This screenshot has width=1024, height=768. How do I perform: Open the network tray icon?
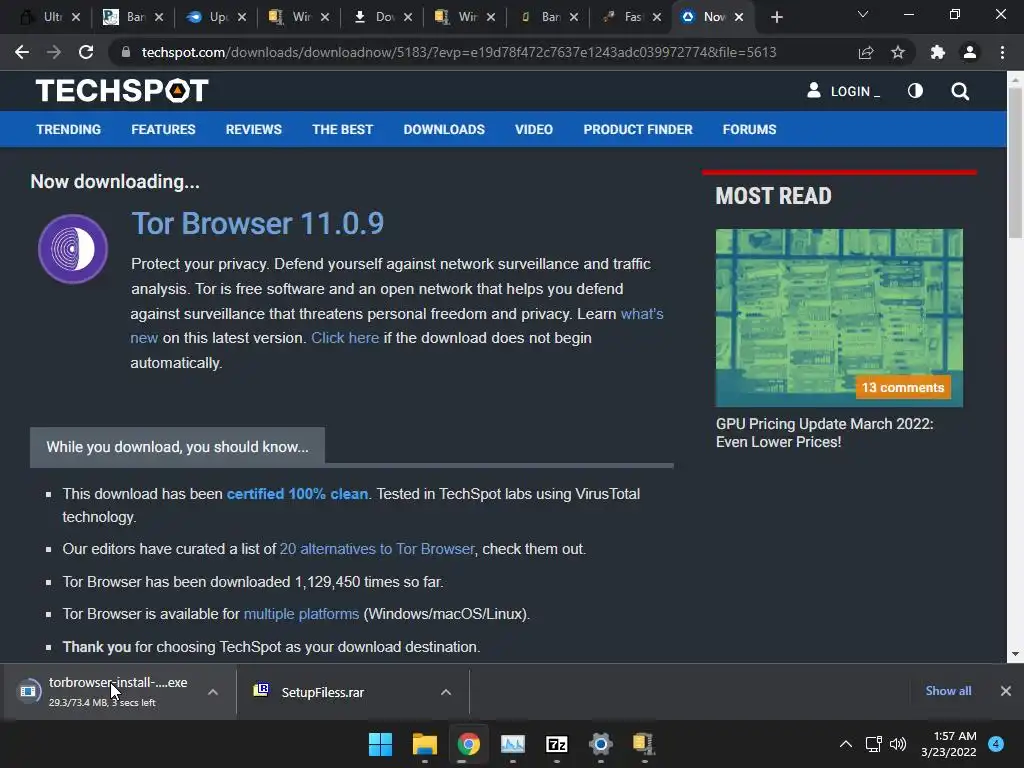pos(873,744)
